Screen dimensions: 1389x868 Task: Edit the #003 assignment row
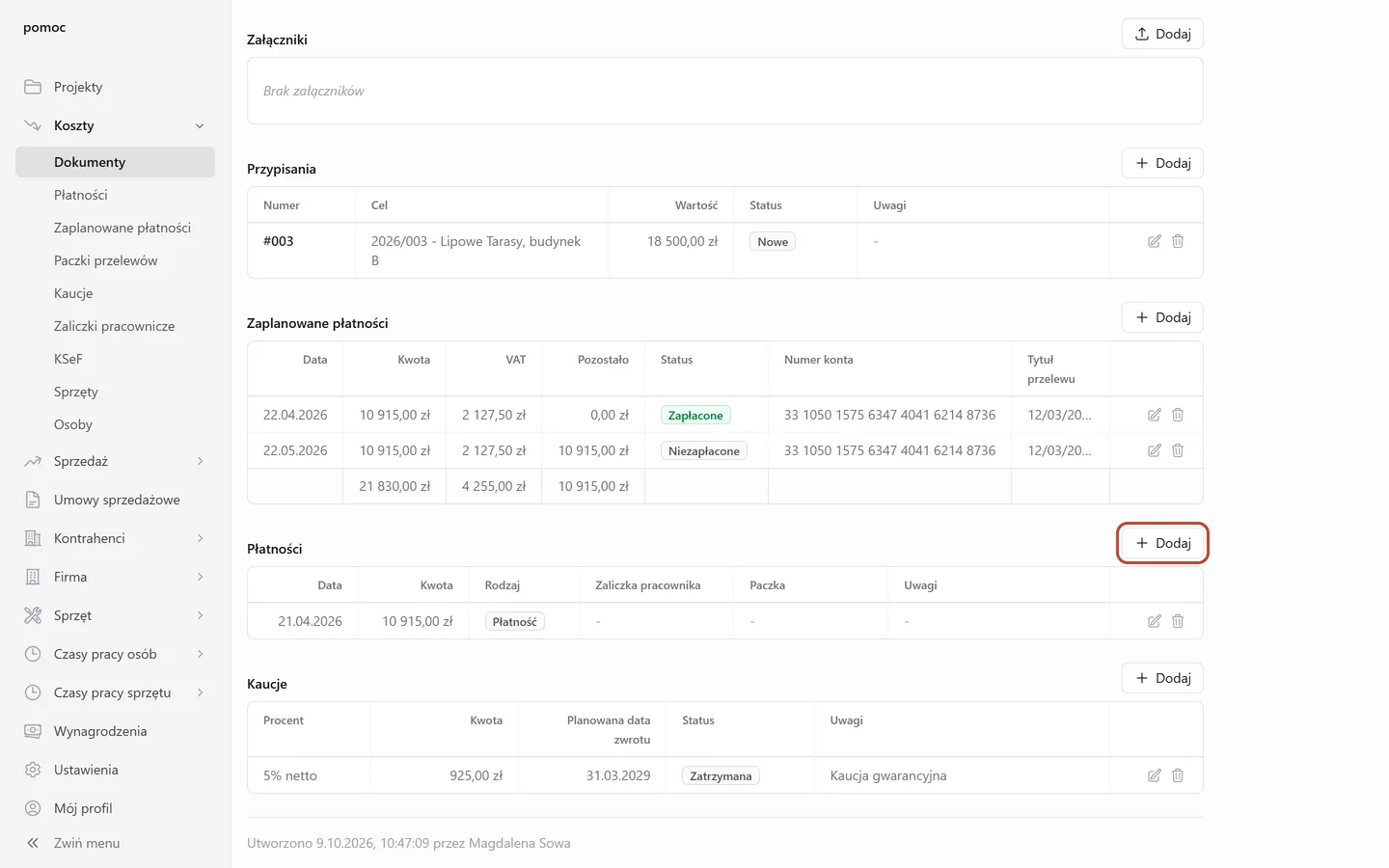tap(1154, 241)
